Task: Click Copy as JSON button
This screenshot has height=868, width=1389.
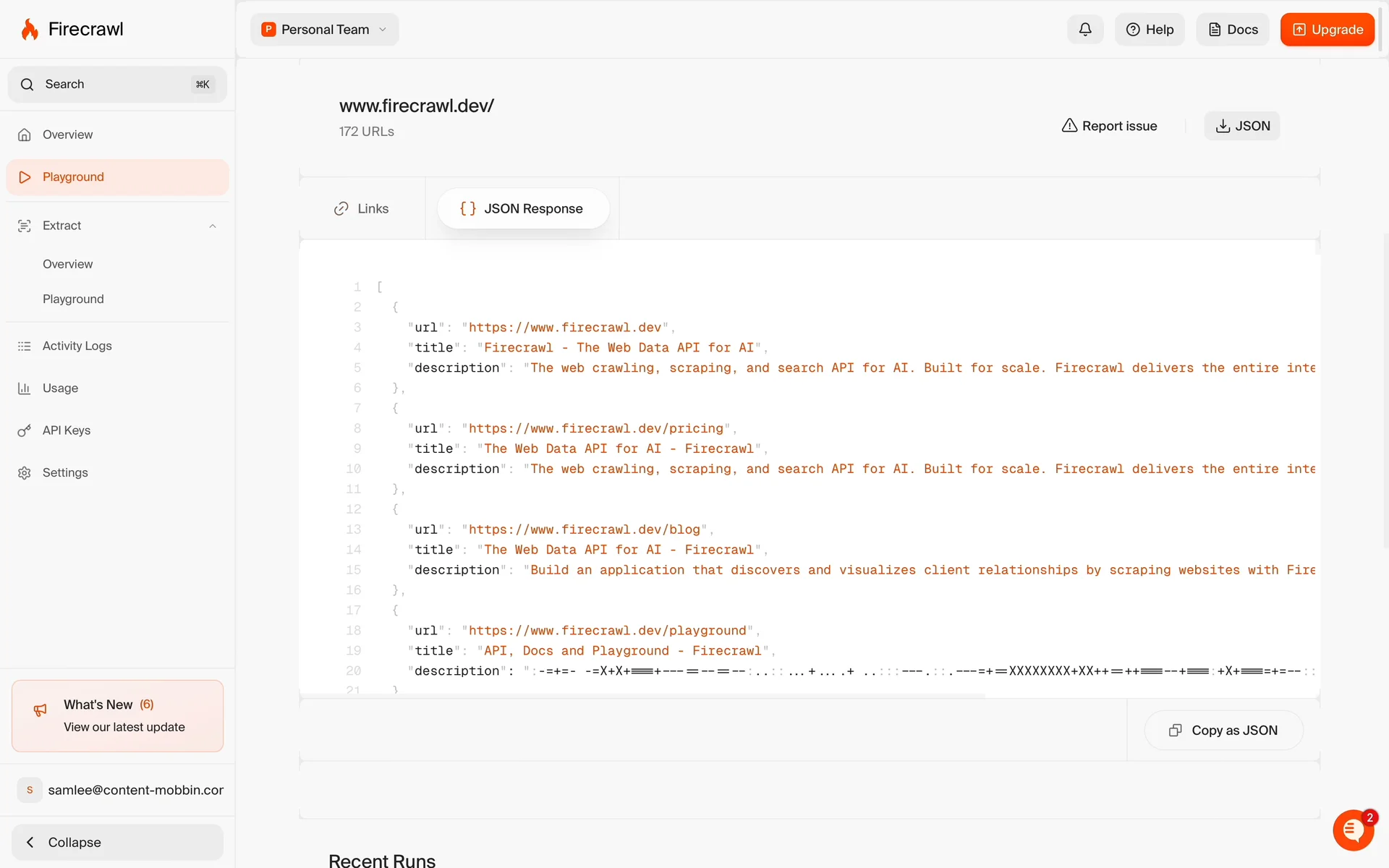Action: [x=1223, y=731]
